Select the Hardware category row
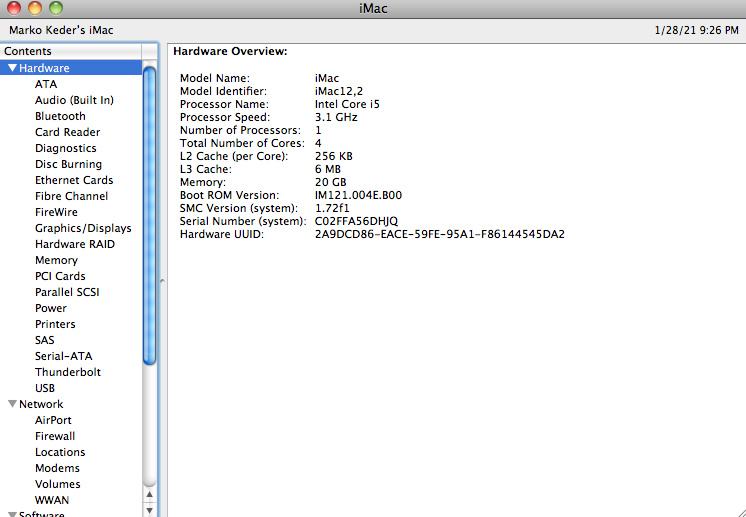The width and height of the screenshot is (746, 517). (x=71, y=68)
